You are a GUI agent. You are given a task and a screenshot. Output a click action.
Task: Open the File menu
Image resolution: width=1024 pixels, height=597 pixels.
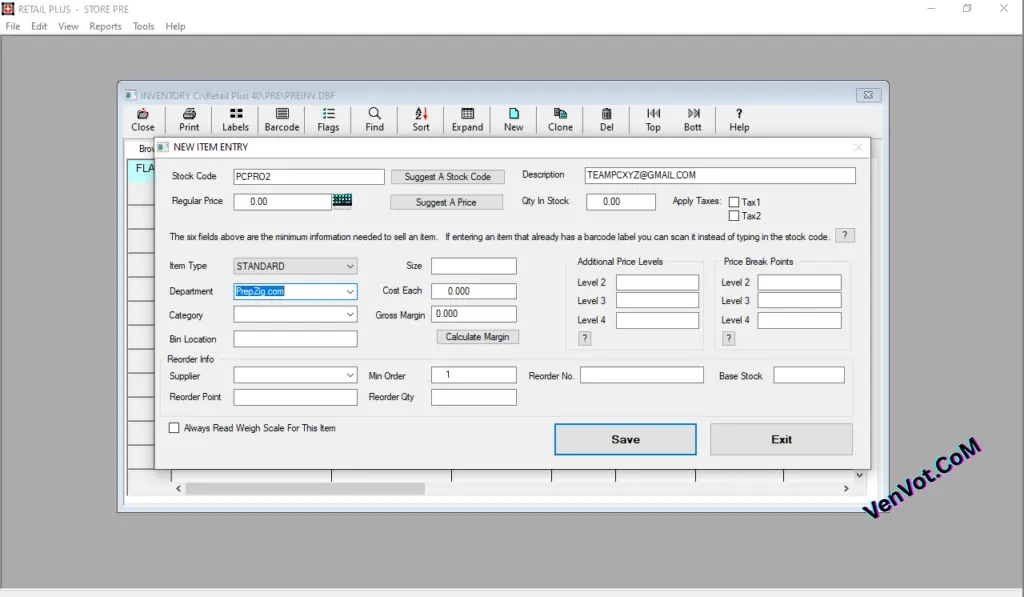[13, 26]
